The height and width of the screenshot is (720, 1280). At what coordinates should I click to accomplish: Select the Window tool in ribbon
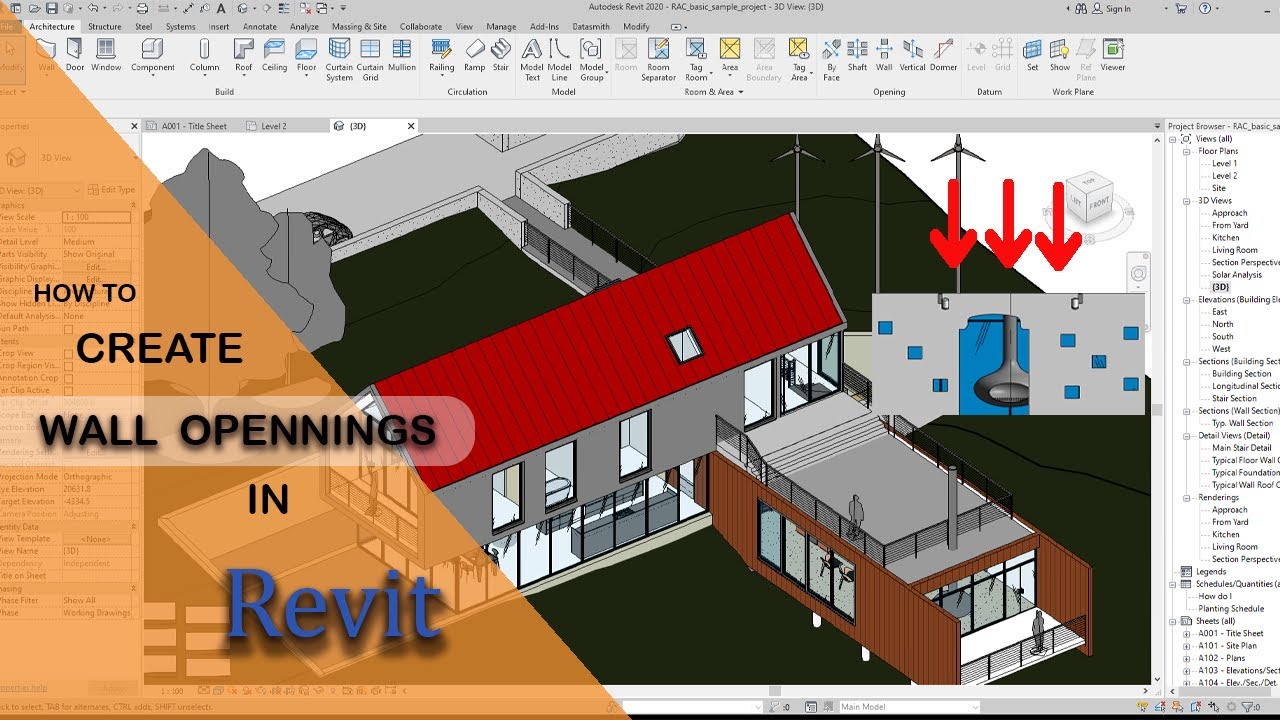tap(106, 55)
